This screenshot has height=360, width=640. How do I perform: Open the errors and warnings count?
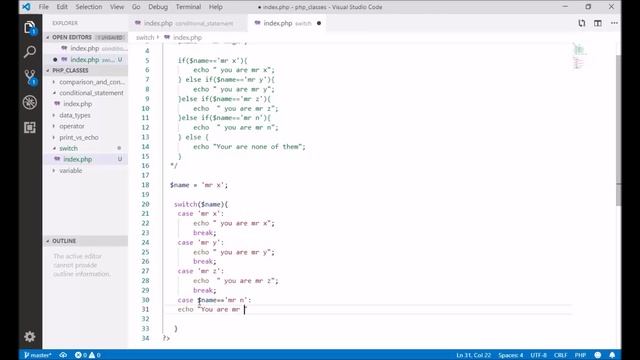tap(88, 355)
